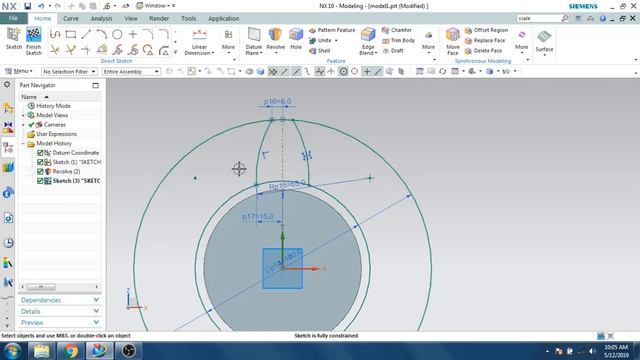The height and width of the screenshot is (360, 640).
Task: Select the Profile curve tool
Action: pyautogui.click(x=55, y=34)
